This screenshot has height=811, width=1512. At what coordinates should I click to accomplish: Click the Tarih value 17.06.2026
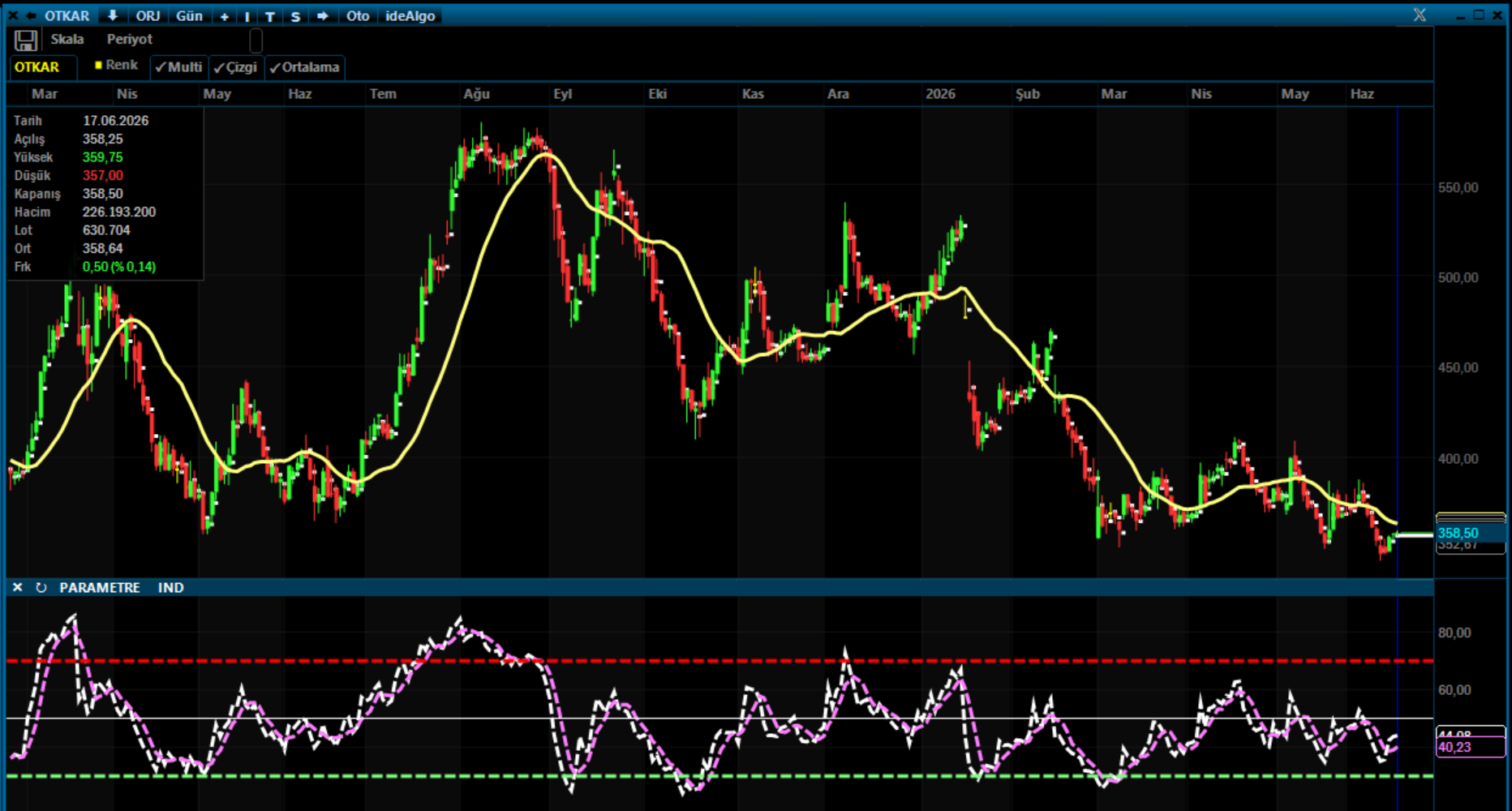pyautogui.click(x=115, y=121)
